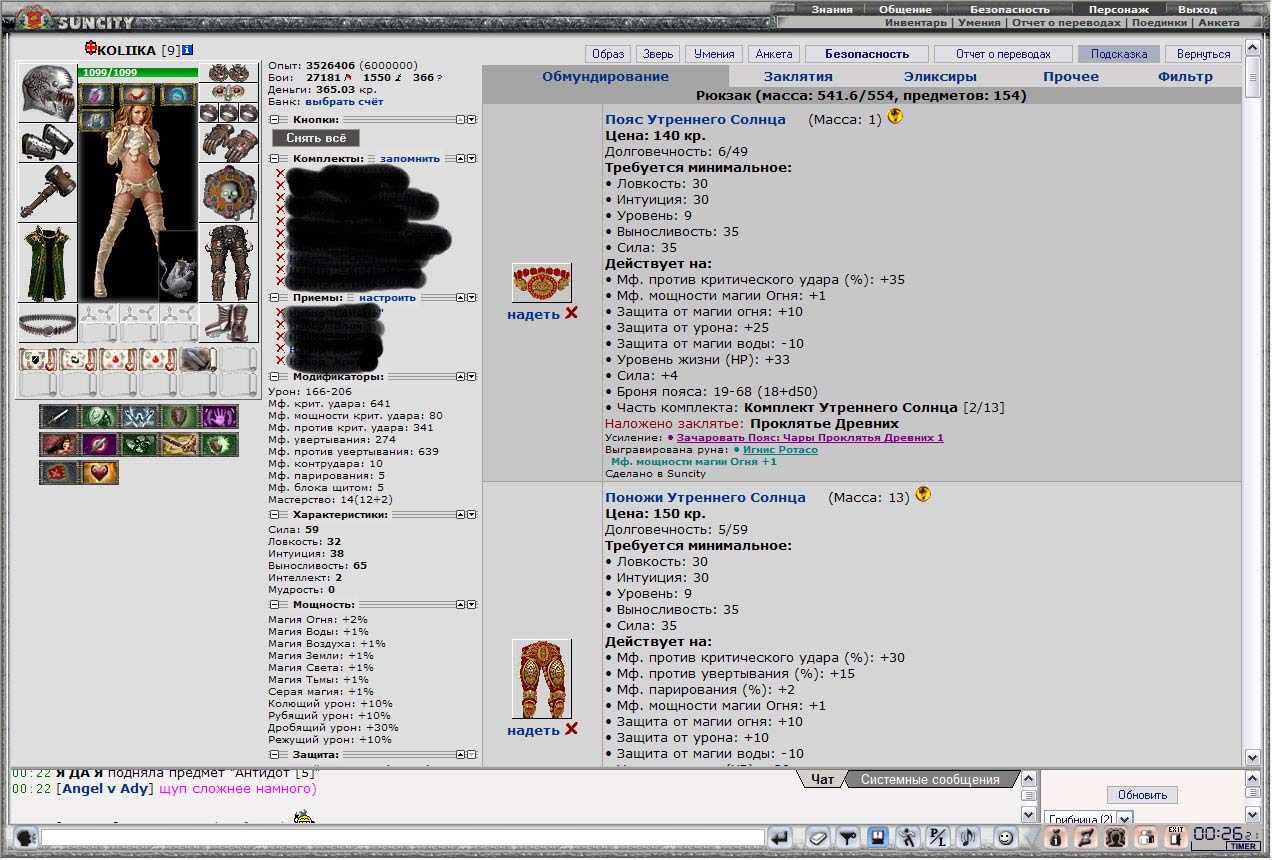
Task: Open the Грибница location dropdown
Action: pyautogui.click(x=1125, y=819)
